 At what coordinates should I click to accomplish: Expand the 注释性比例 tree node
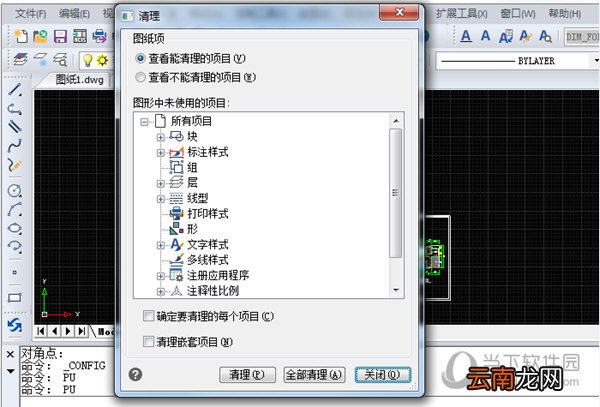[161, 291]
